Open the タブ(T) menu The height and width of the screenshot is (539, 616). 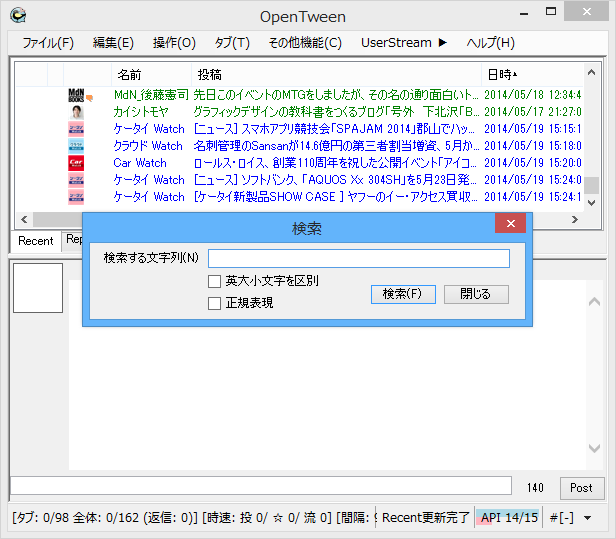point(232,42)
